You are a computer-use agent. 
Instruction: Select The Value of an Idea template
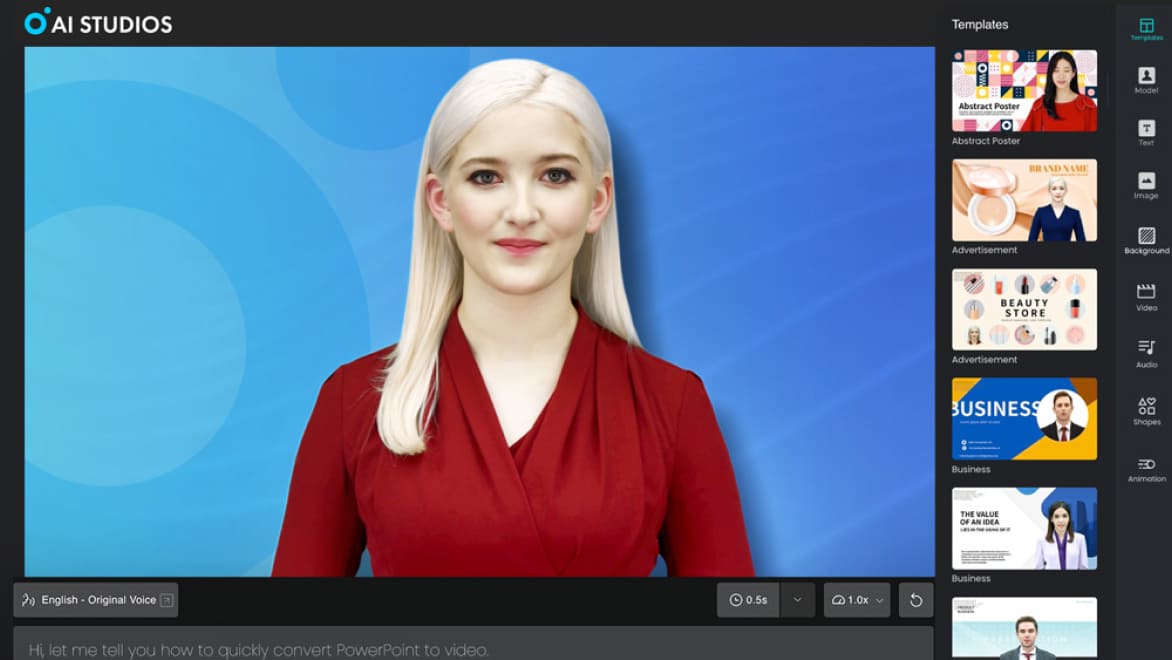tap(1023, 528)
